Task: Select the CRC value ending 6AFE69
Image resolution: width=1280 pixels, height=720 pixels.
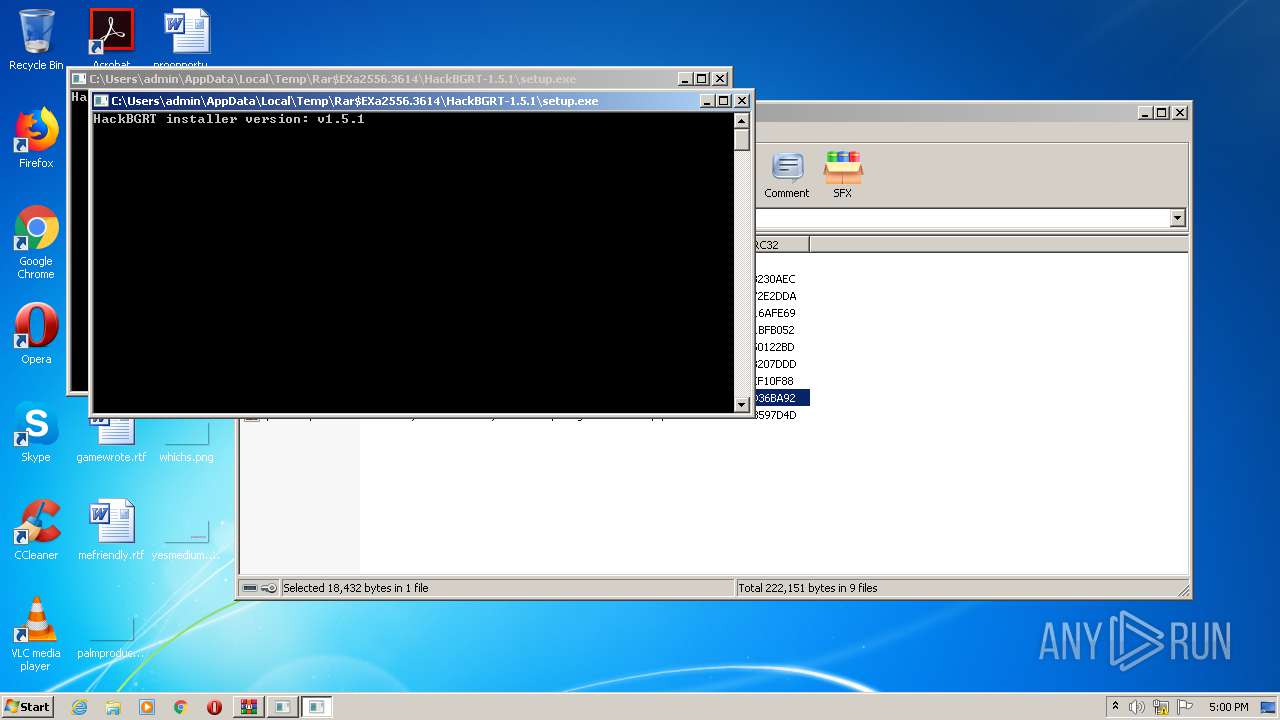Action: tap(775, 313)
